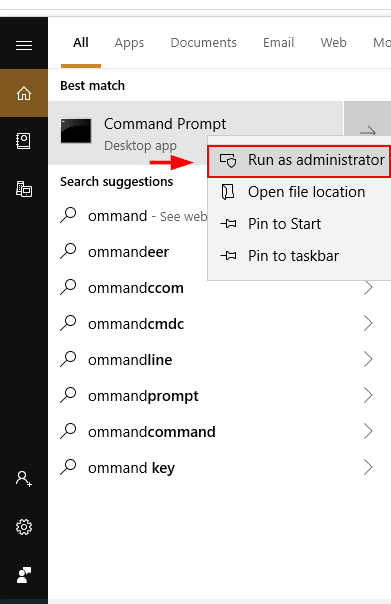Screen dimensions: 391x604
Task: Click the add user account icon
Action: (x=24, y=479)
